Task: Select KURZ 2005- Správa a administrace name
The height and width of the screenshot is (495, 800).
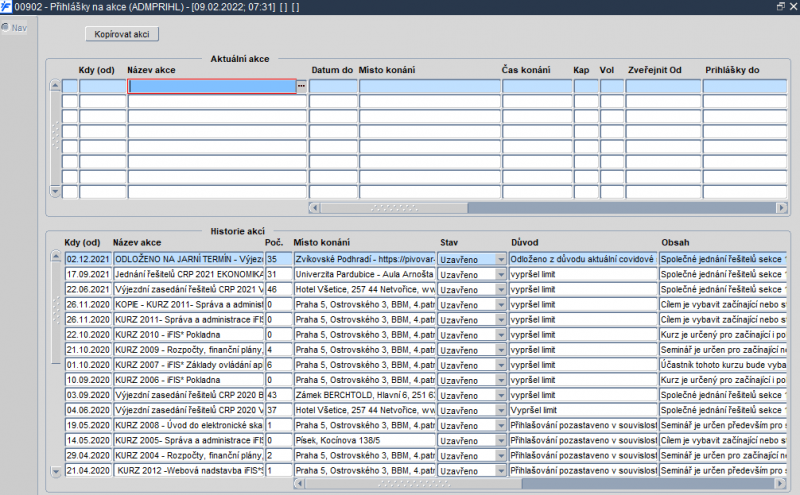Action: [x=188, y=440]
